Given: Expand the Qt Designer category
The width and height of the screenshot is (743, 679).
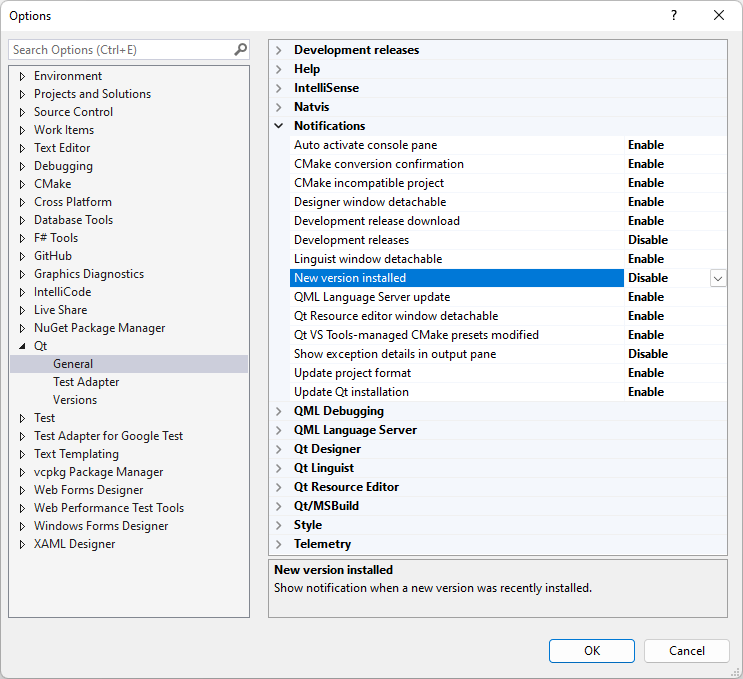Looking at the screenshot, I should (279, 449).
